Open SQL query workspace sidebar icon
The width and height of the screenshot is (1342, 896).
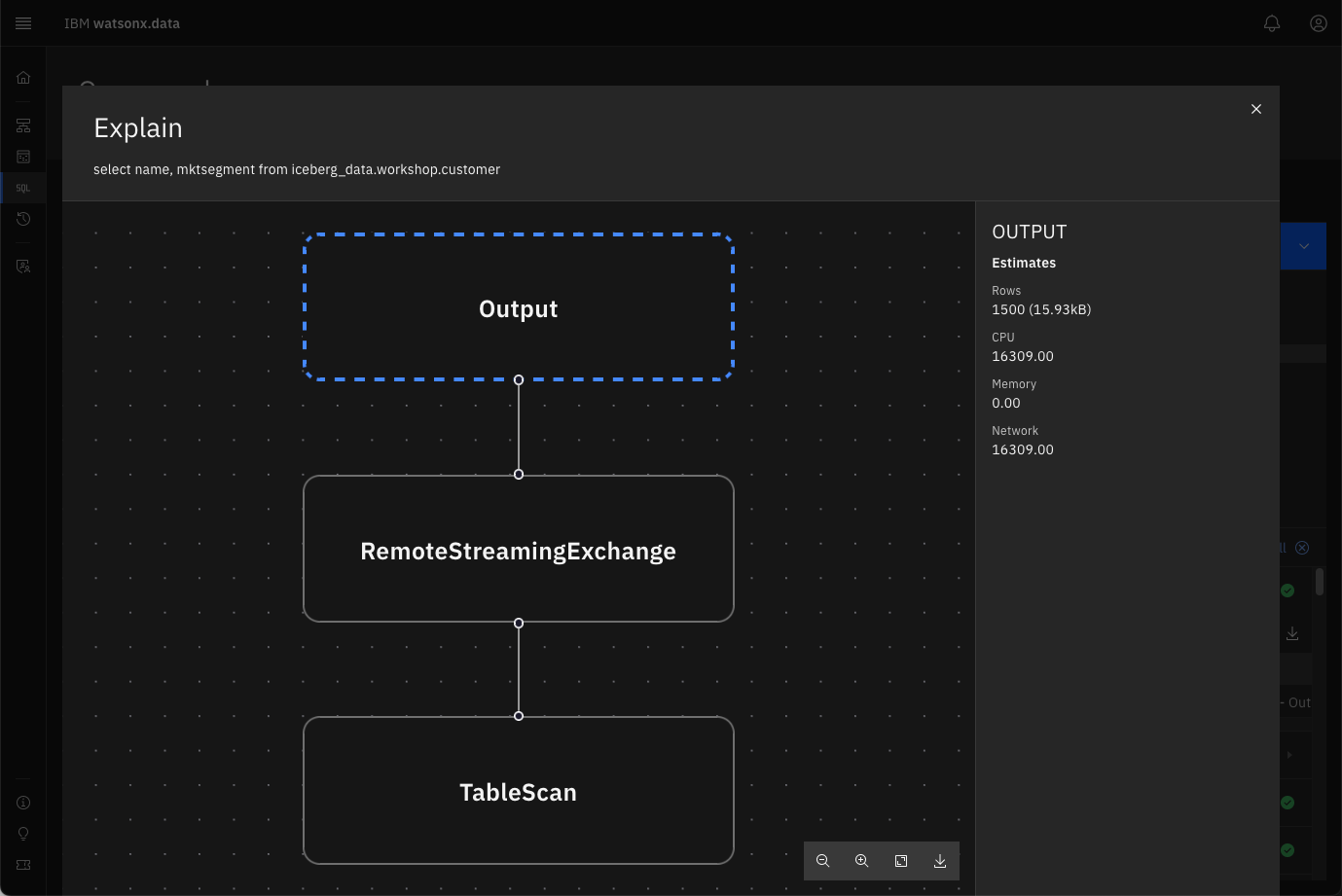(x=23, y=188)
